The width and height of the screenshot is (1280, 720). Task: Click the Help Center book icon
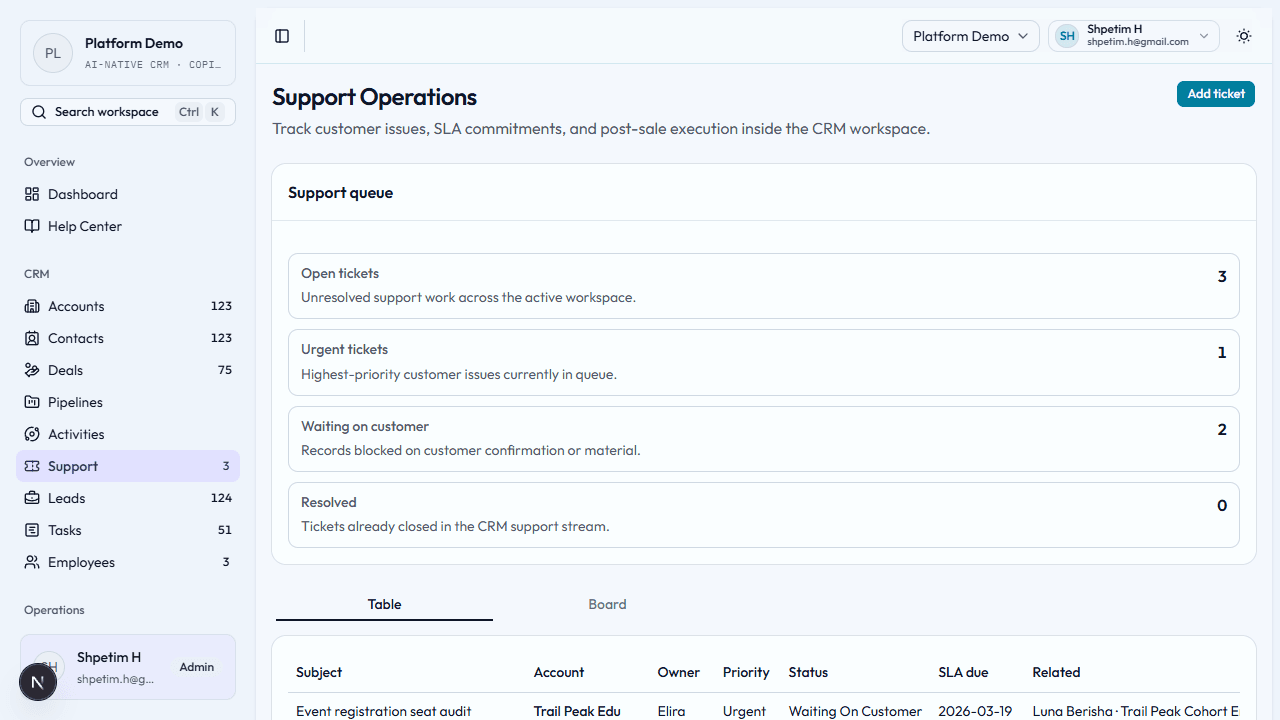click(x=32, y=226)
